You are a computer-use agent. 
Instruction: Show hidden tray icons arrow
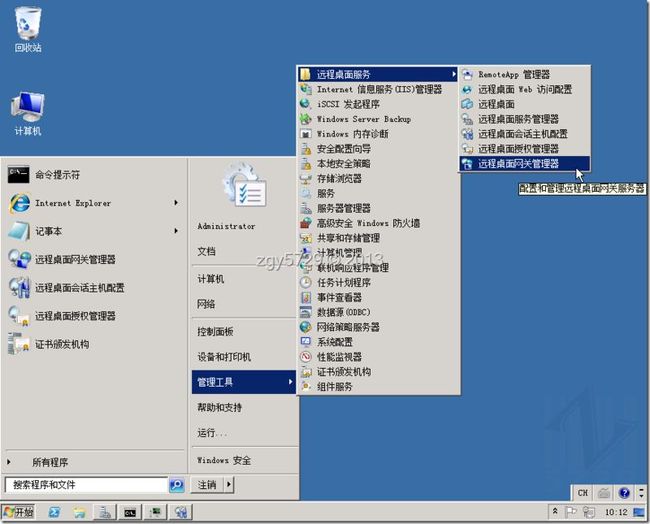pyautogui.click(x=555, y=512)
